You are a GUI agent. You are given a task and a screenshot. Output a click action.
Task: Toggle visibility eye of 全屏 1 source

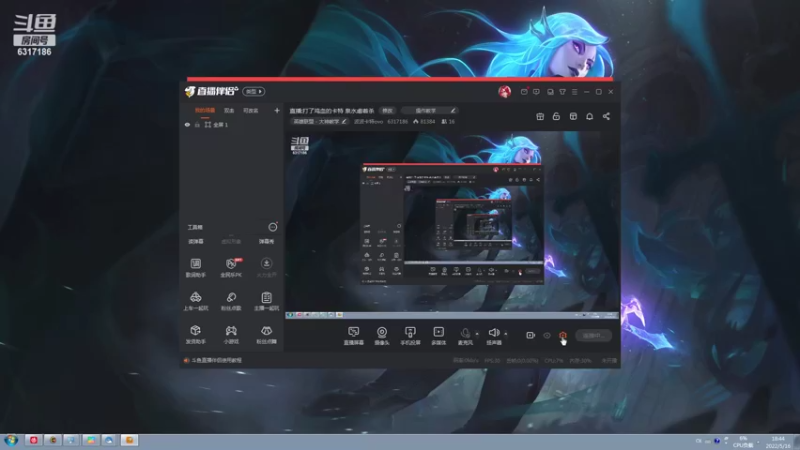tap(187, 124)
